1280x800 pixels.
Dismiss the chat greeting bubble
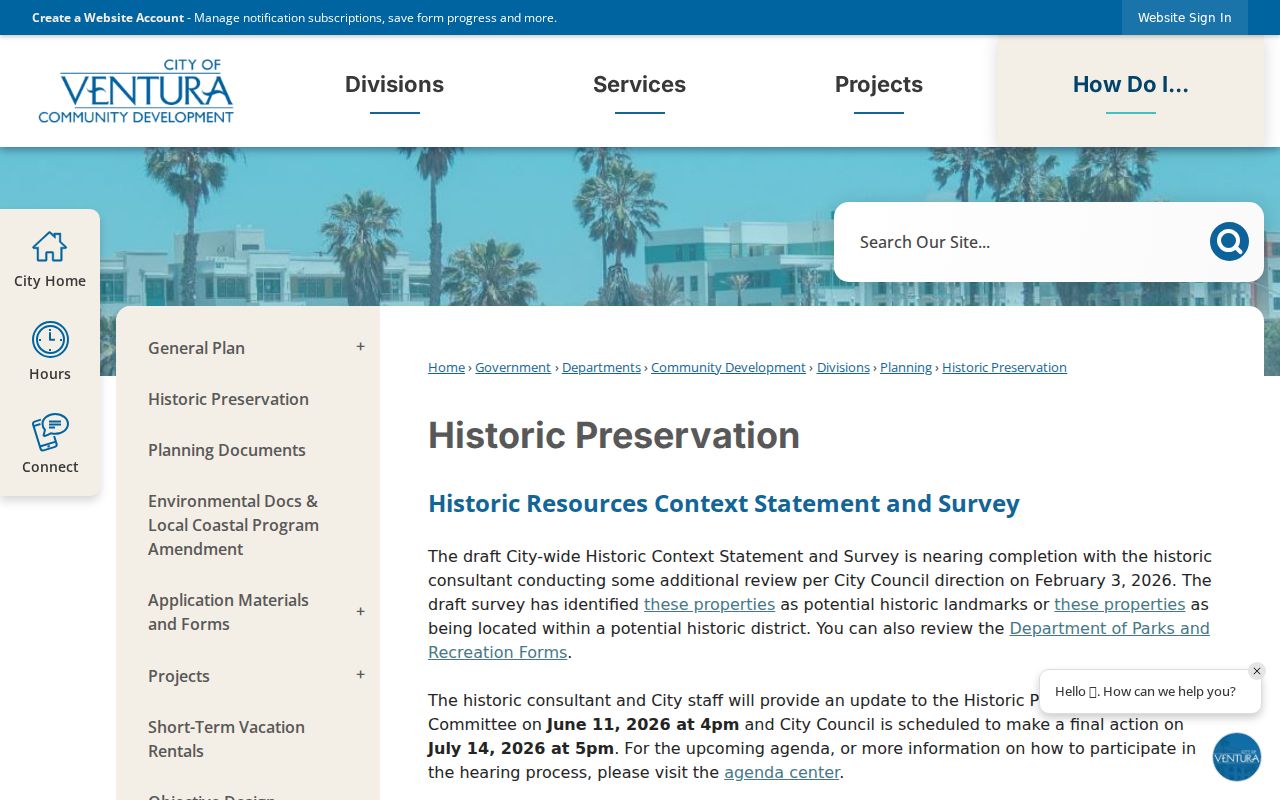tap(1257, 671)
